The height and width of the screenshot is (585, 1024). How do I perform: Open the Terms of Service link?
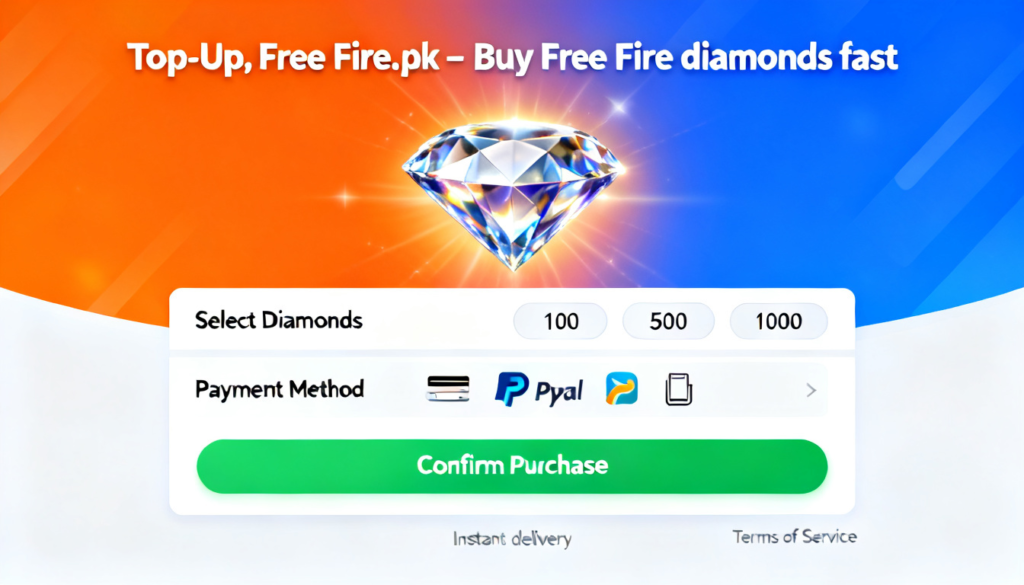(794, 537)
